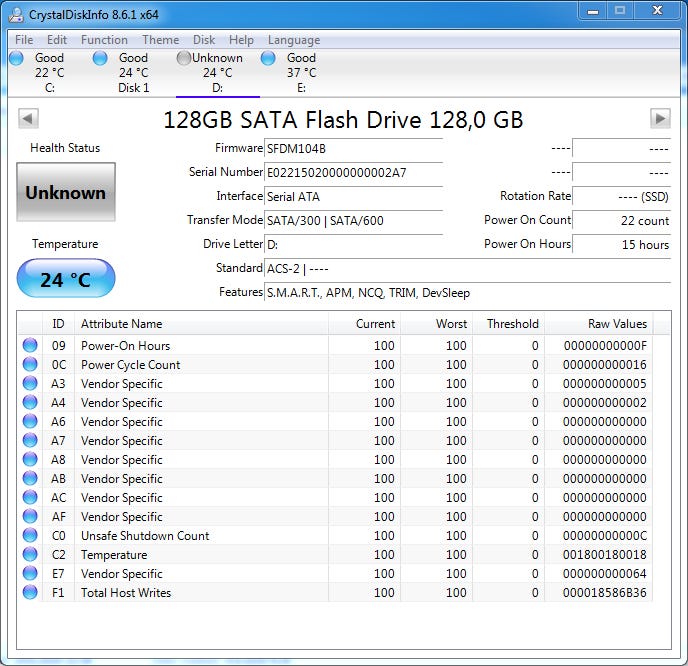The height and width of the screenshot is (666, 688).
Task: Click the Temperature attribute status orb
Action: point(30,555)
